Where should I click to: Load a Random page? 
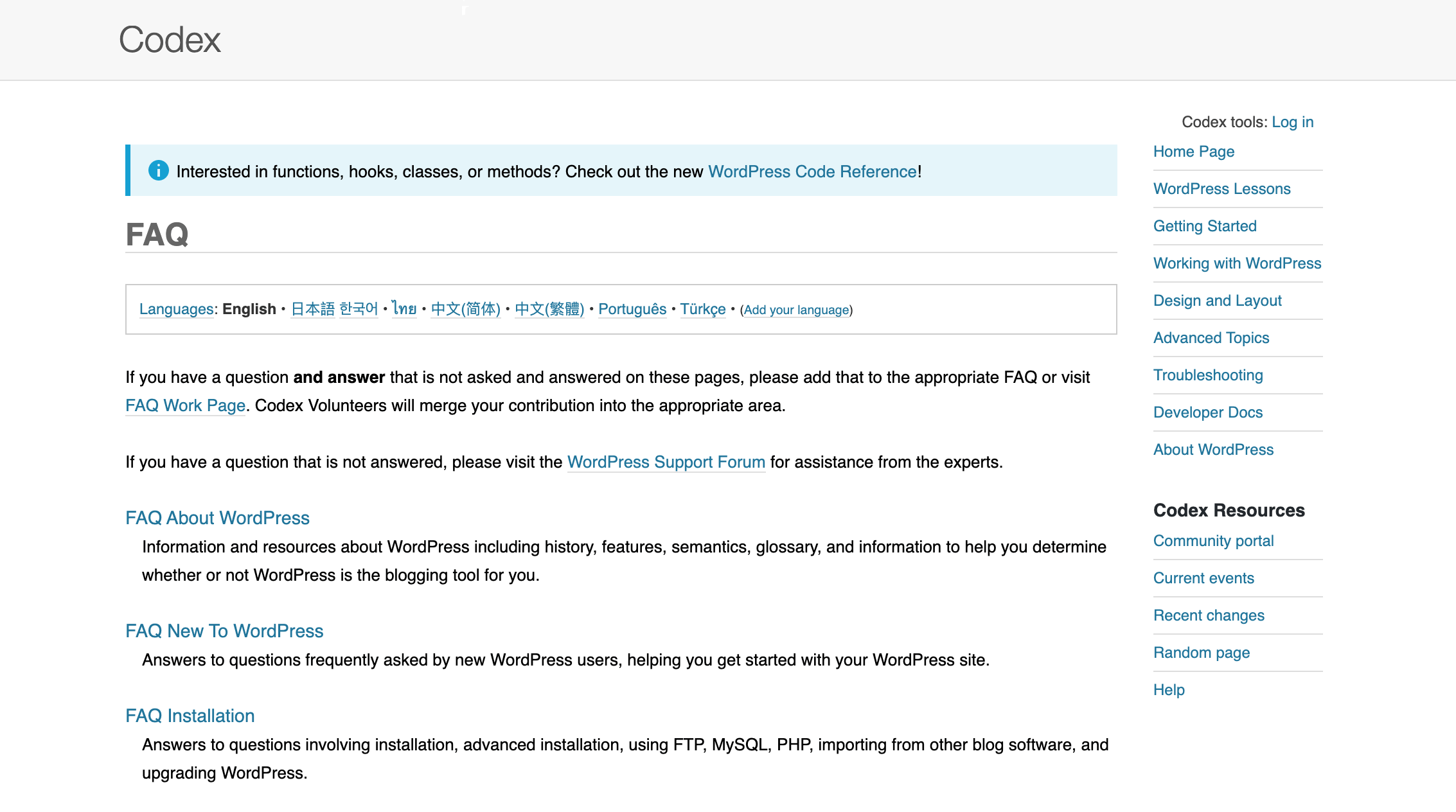coord(1202,653)
